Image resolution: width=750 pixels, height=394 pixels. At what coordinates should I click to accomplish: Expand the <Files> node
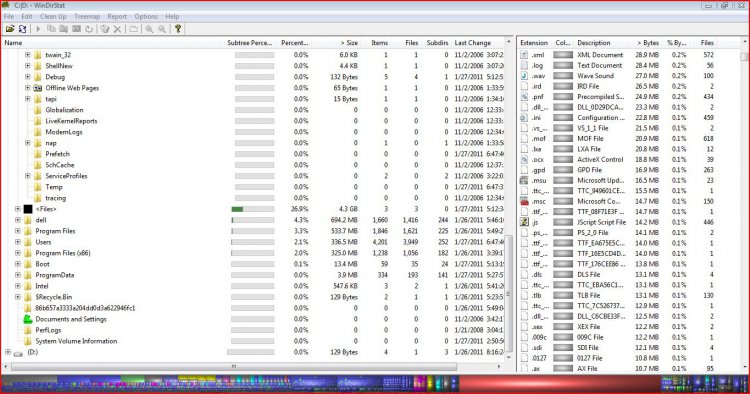[x=18, y=209]
